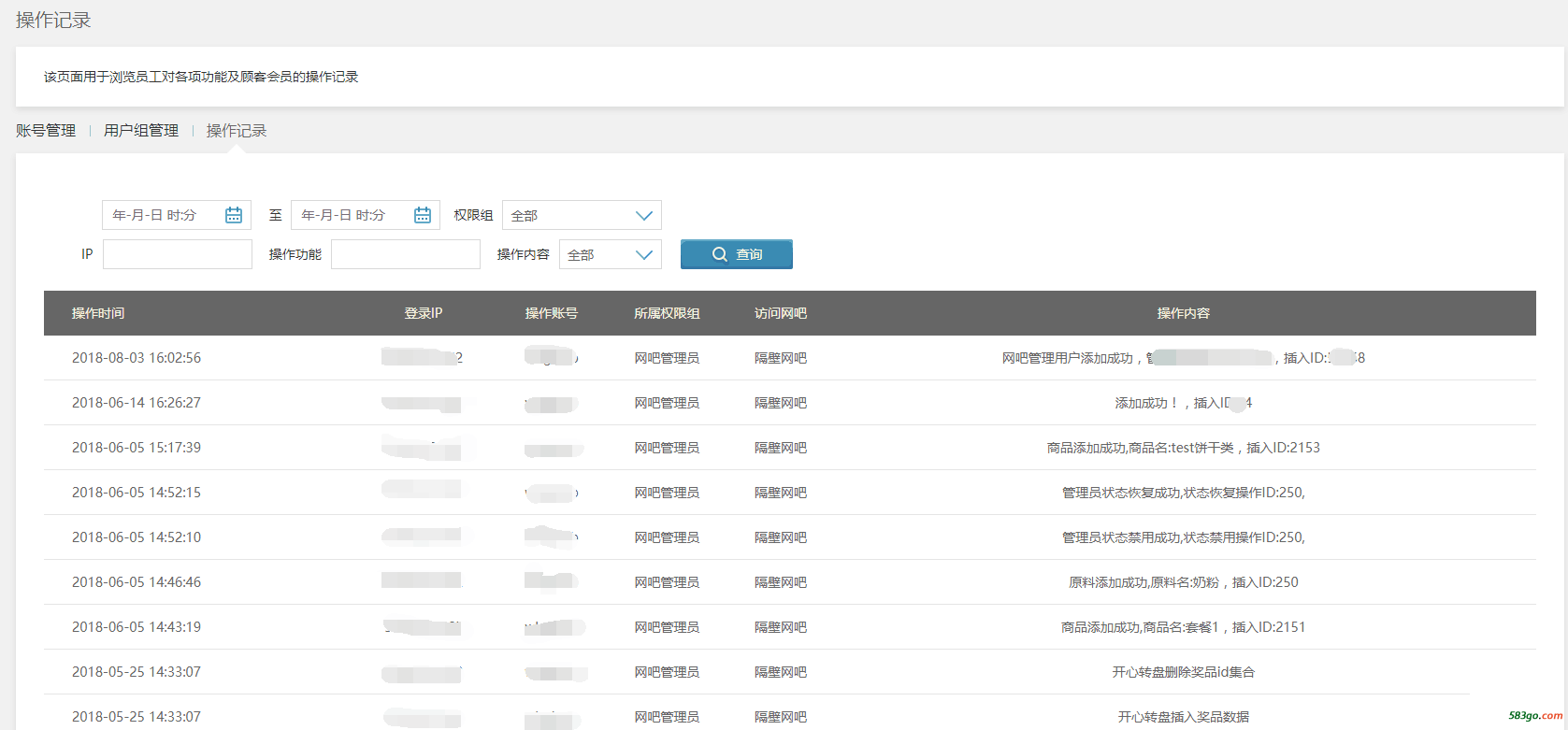Select the timestamp 2018-05-25 14:33:07 for 开心转盘删除奖品id集合
Viewport: 1568px width, 730px height.
coord(137,672)
